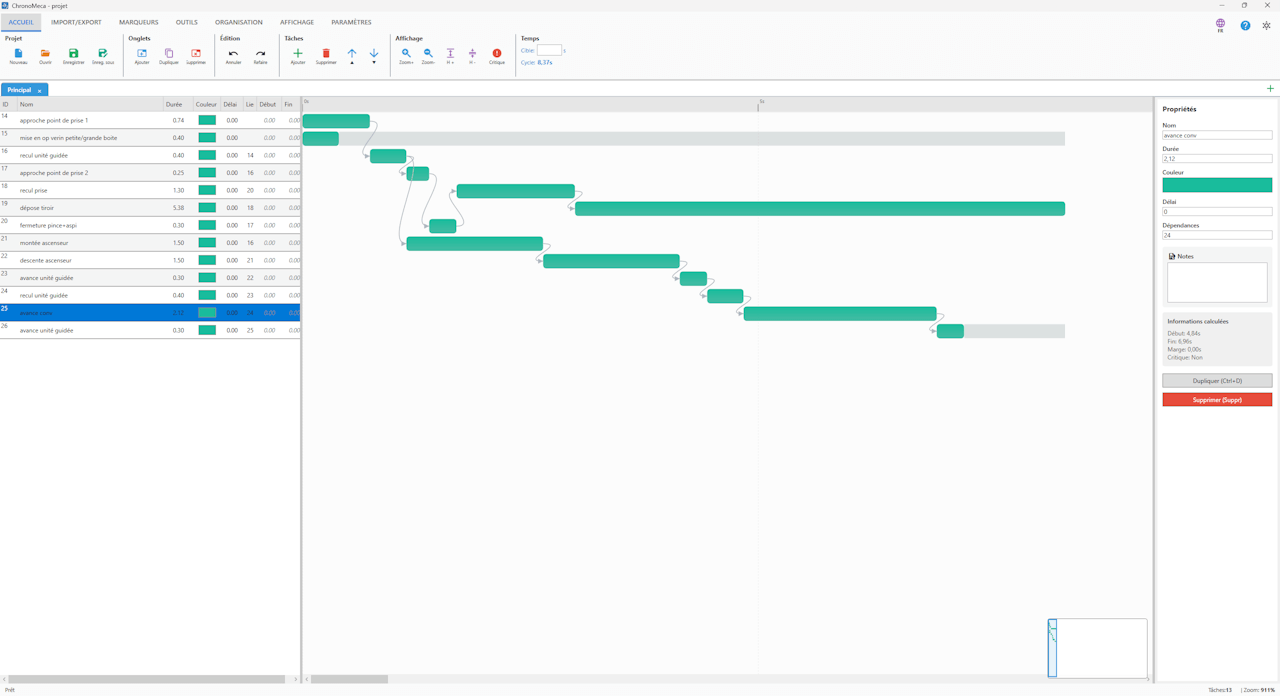The height and width of the screenshot is (696, 1280).
Task: Increase row height with H+ icon
Action: point(450,53)
